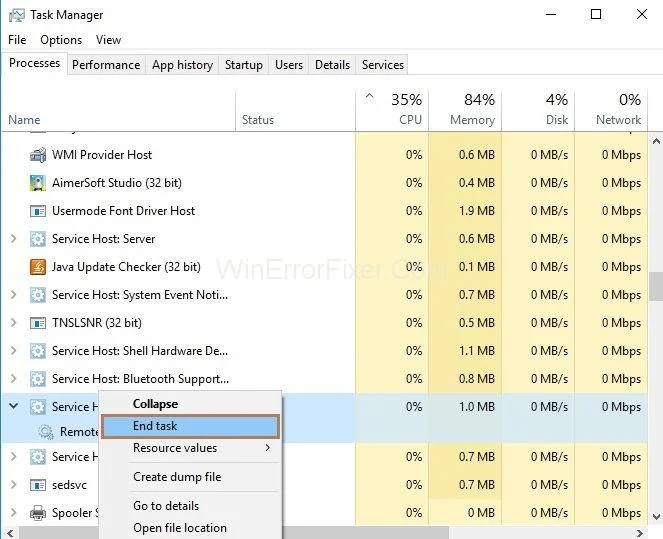Click the WMI Provider Host process icon
The height and width of the screenshot is (539, 663).
coord(38,155)
